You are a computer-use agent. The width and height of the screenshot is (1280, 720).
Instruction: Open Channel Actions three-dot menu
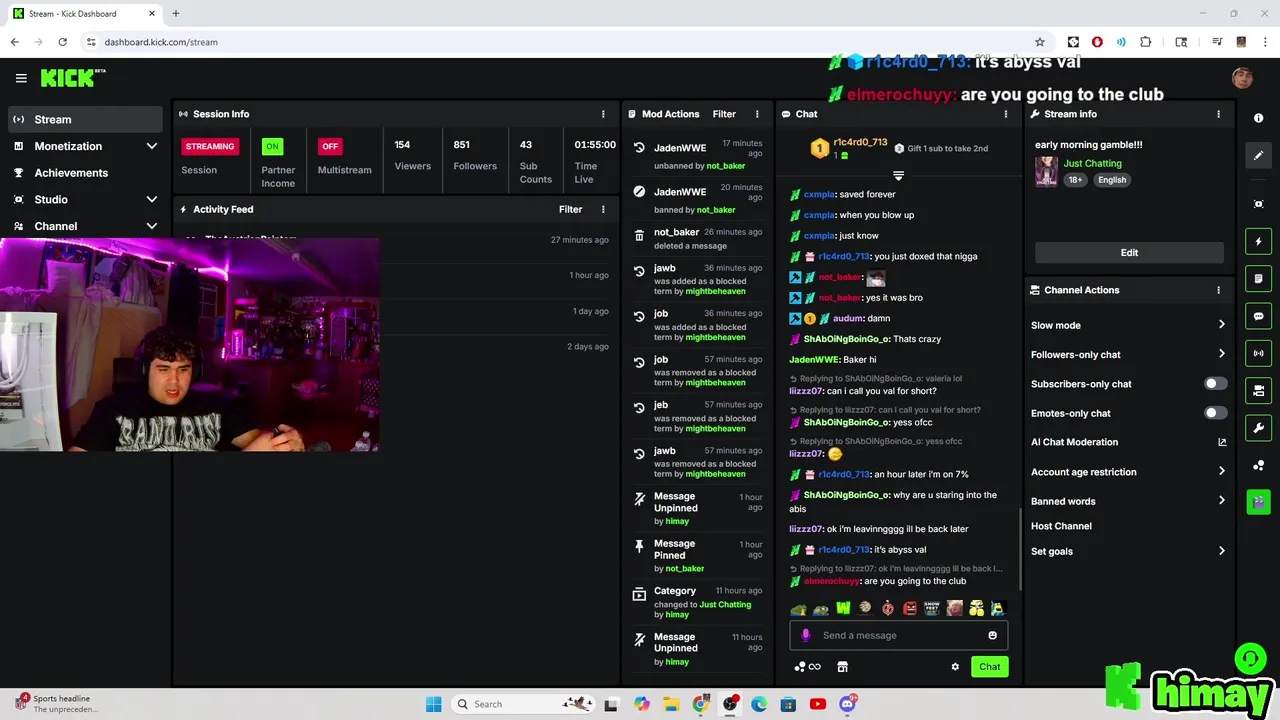pos(1218,290)
